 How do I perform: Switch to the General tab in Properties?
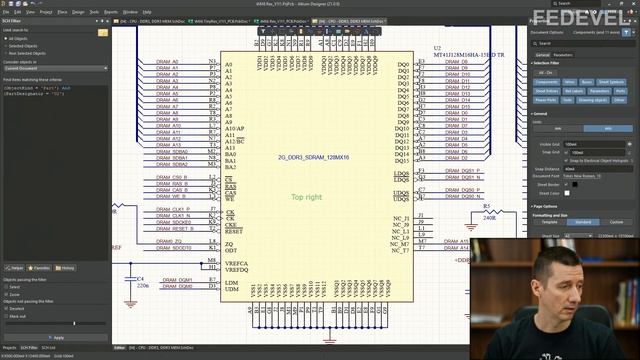coord(542,55)
